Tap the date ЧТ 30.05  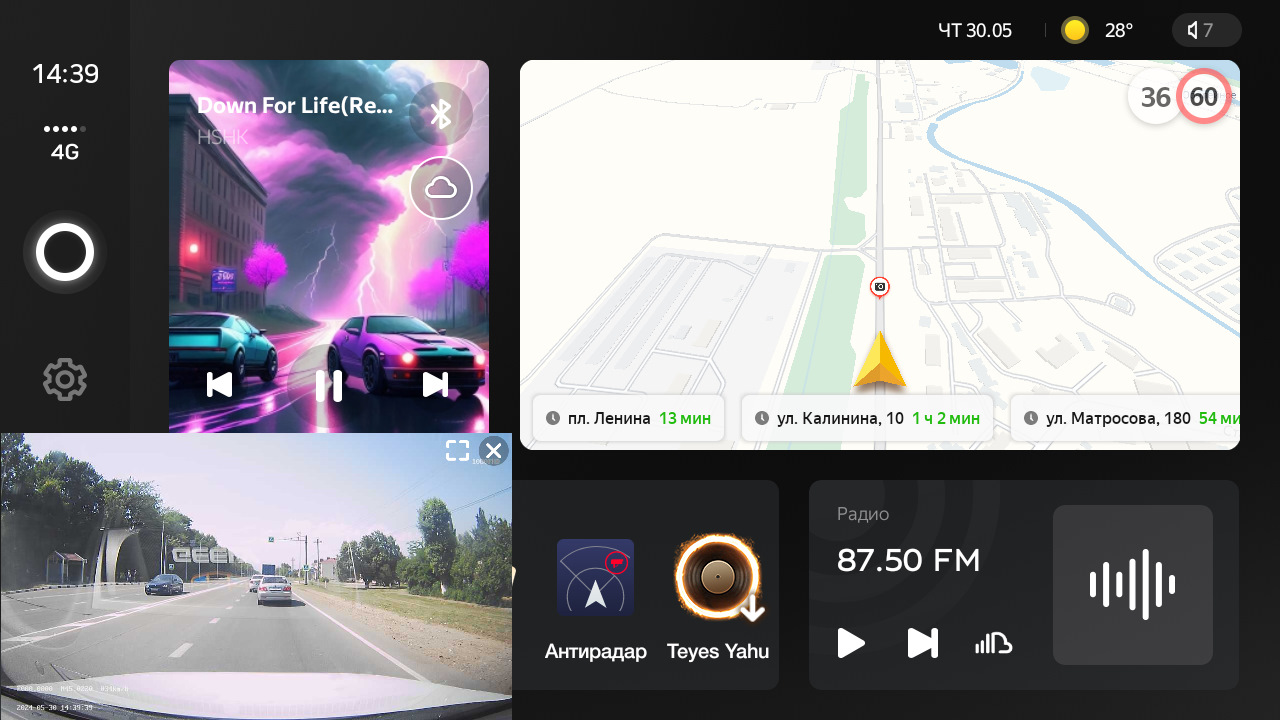coord(975,30)
